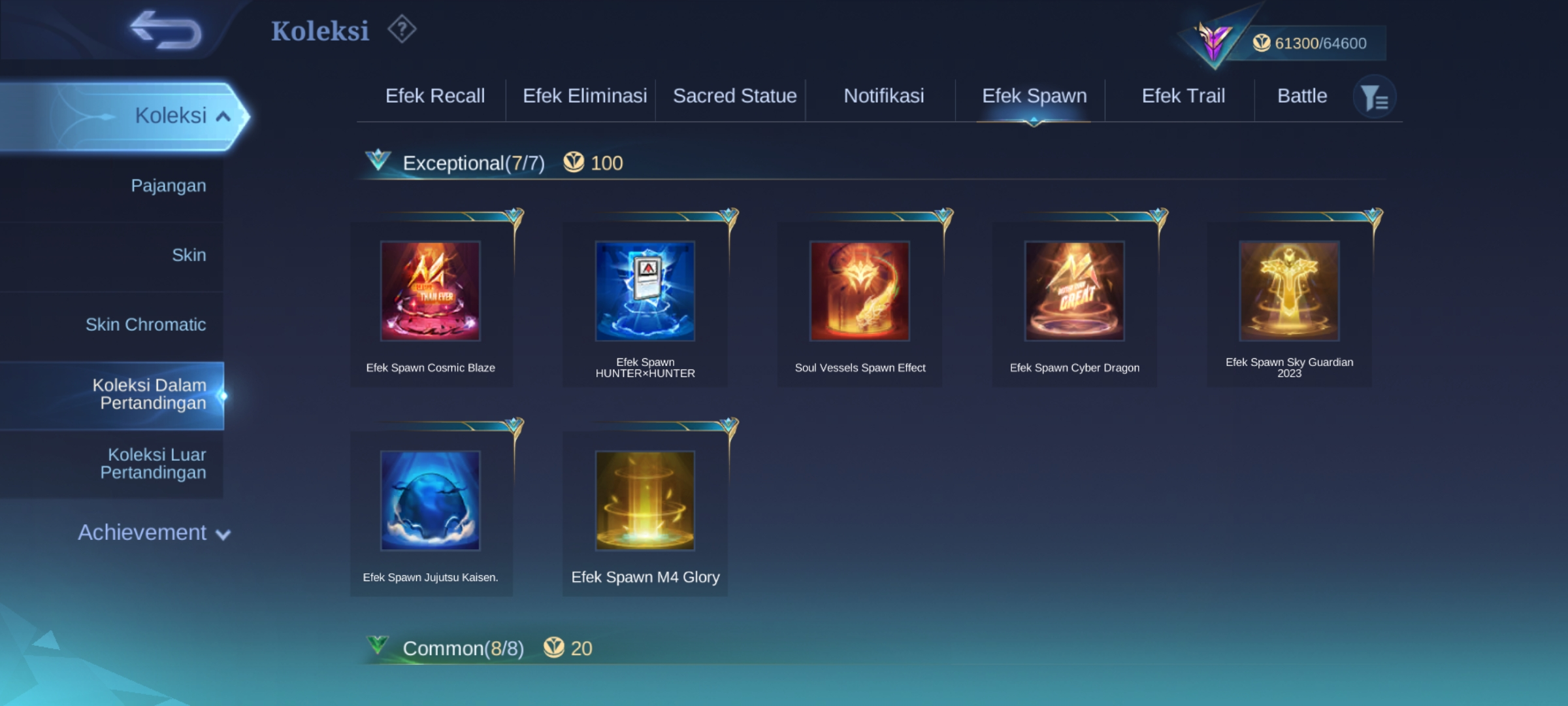This screenshot has height=706, width=1568.
Task: Select the Efek Spawn M4 Glory thumbnail
Action: coord(645,501)
